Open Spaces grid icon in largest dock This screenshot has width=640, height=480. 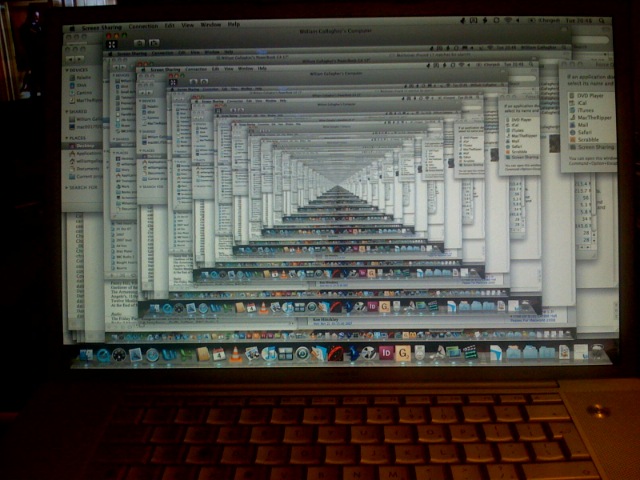(x=285, y=353)
